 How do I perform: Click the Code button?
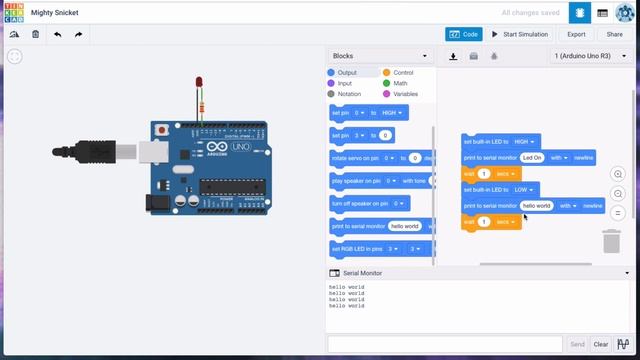pyautogui.click(x=464, y=34)
